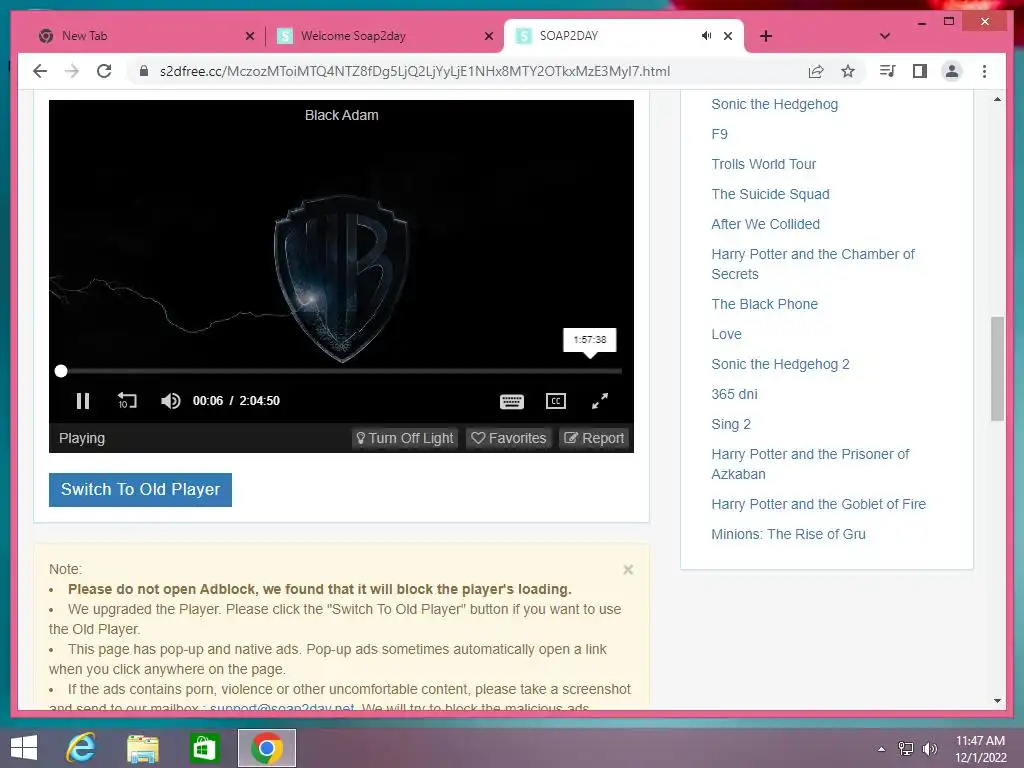Click the address bar URL
The image size is (1024, 768).
pyautogui.click(x=415, y=71)
